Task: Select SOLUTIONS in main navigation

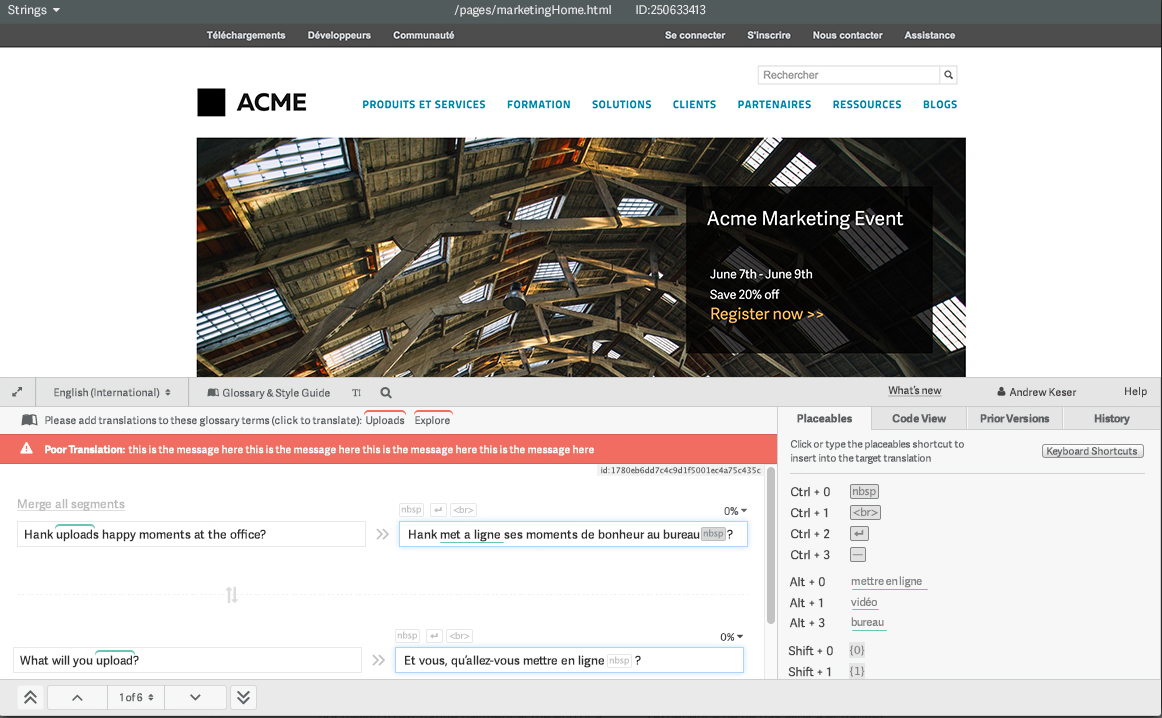Action: click(x=622, y=104)
